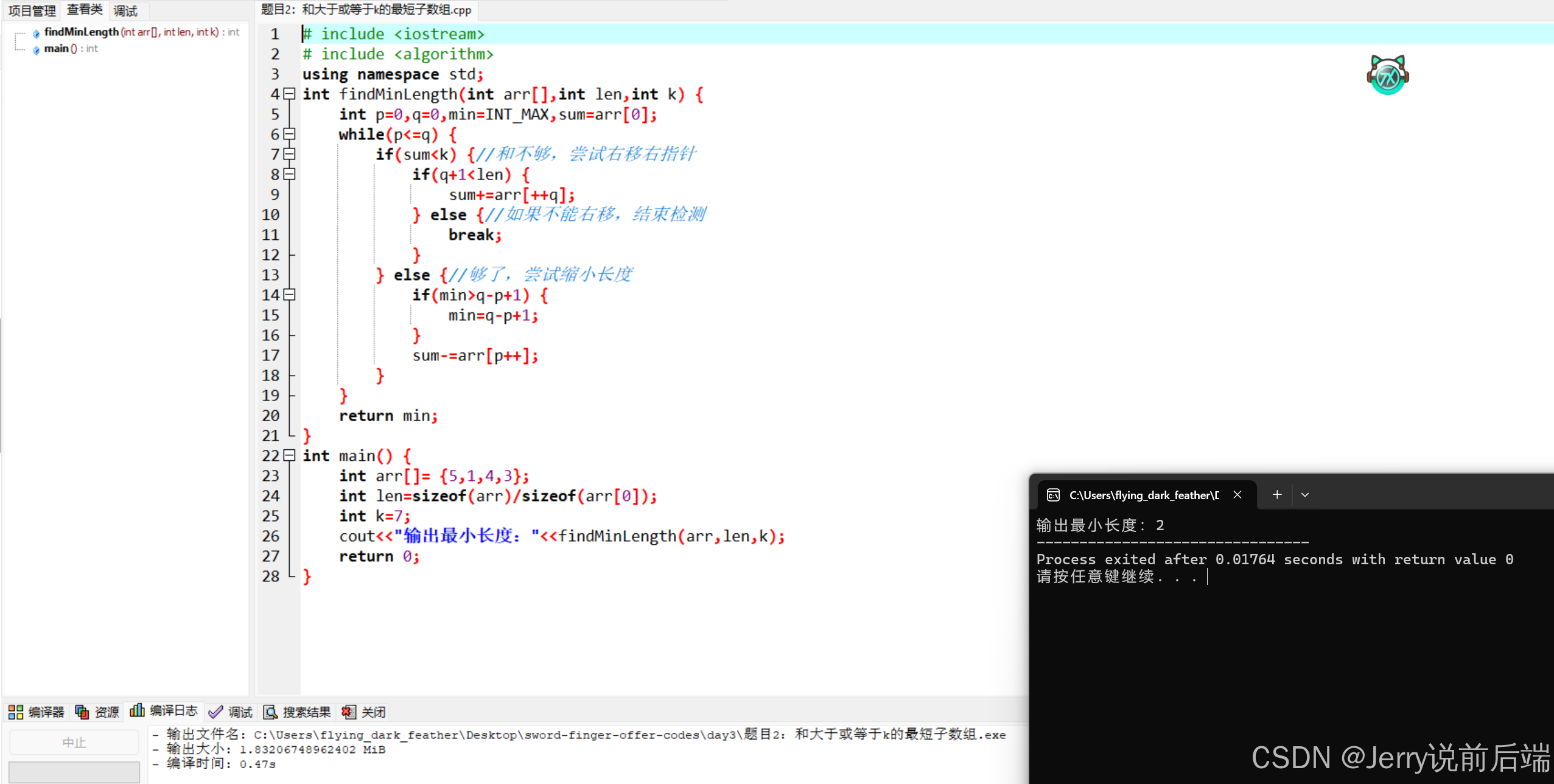The image size is (1554, 784).
Task: Open a new terminal tab with plus
Action: 1276,495
